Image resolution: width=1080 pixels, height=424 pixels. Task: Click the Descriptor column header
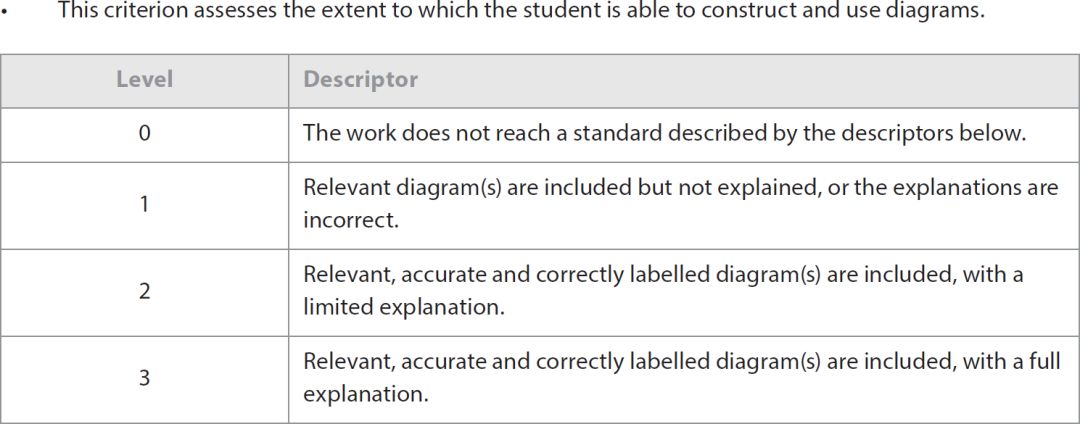[360, 80]
